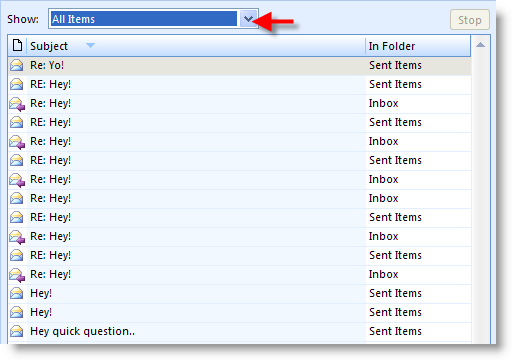Viewport: 512px width, 360px height.
Task: Toggle the Subject sort direction arrow
Action: tap(90, 45)
